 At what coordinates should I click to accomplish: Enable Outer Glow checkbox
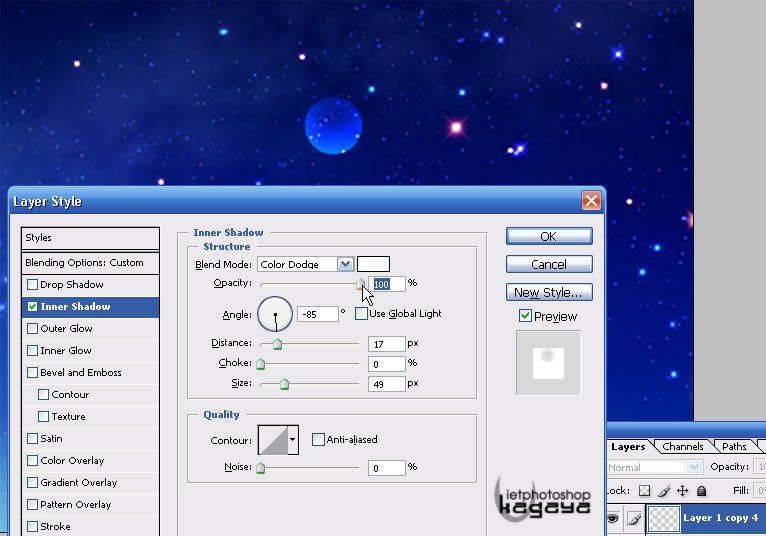pyautogui.click(x=32, y=328)
